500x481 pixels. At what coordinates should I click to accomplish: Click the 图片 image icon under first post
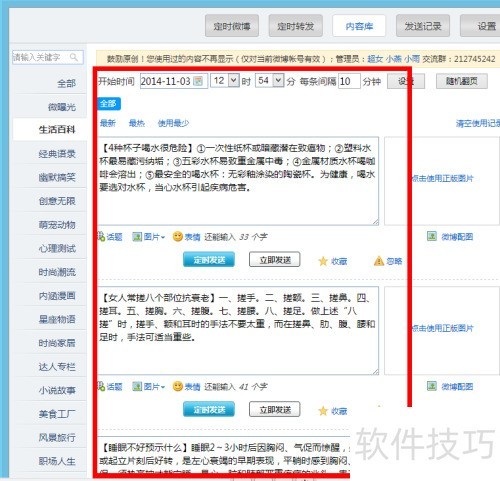137,237
